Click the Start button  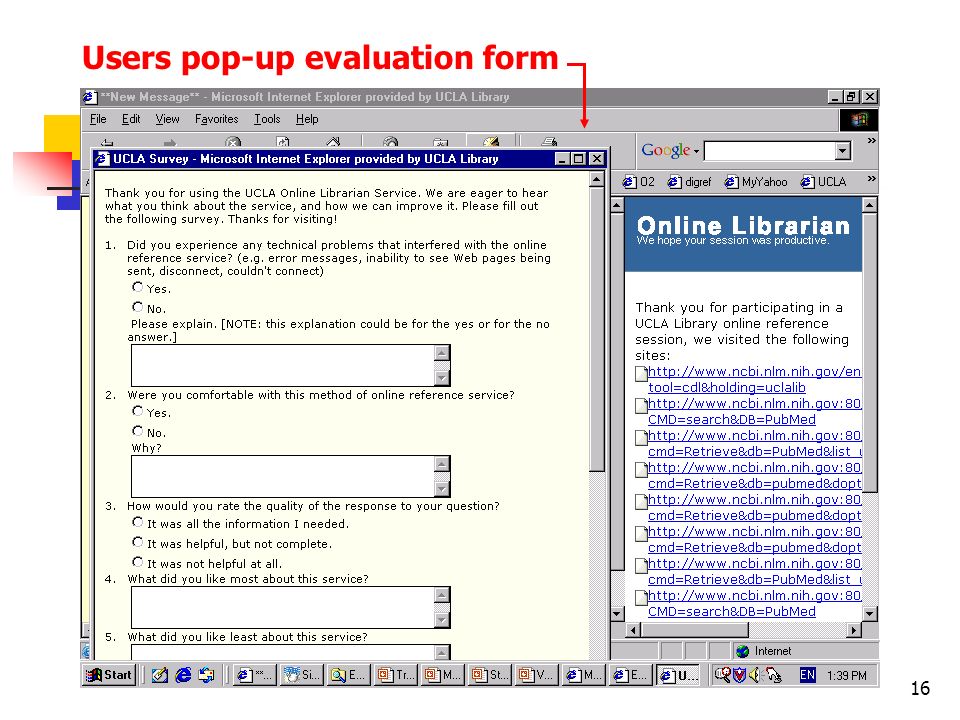109,675
